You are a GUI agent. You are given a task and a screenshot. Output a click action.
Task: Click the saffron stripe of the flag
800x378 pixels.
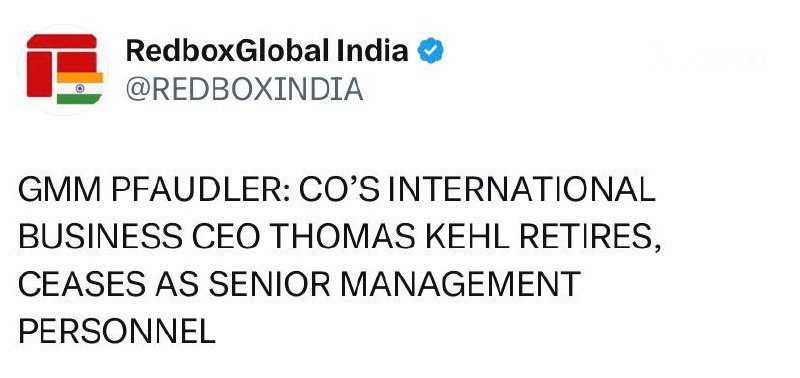point(80,77)
